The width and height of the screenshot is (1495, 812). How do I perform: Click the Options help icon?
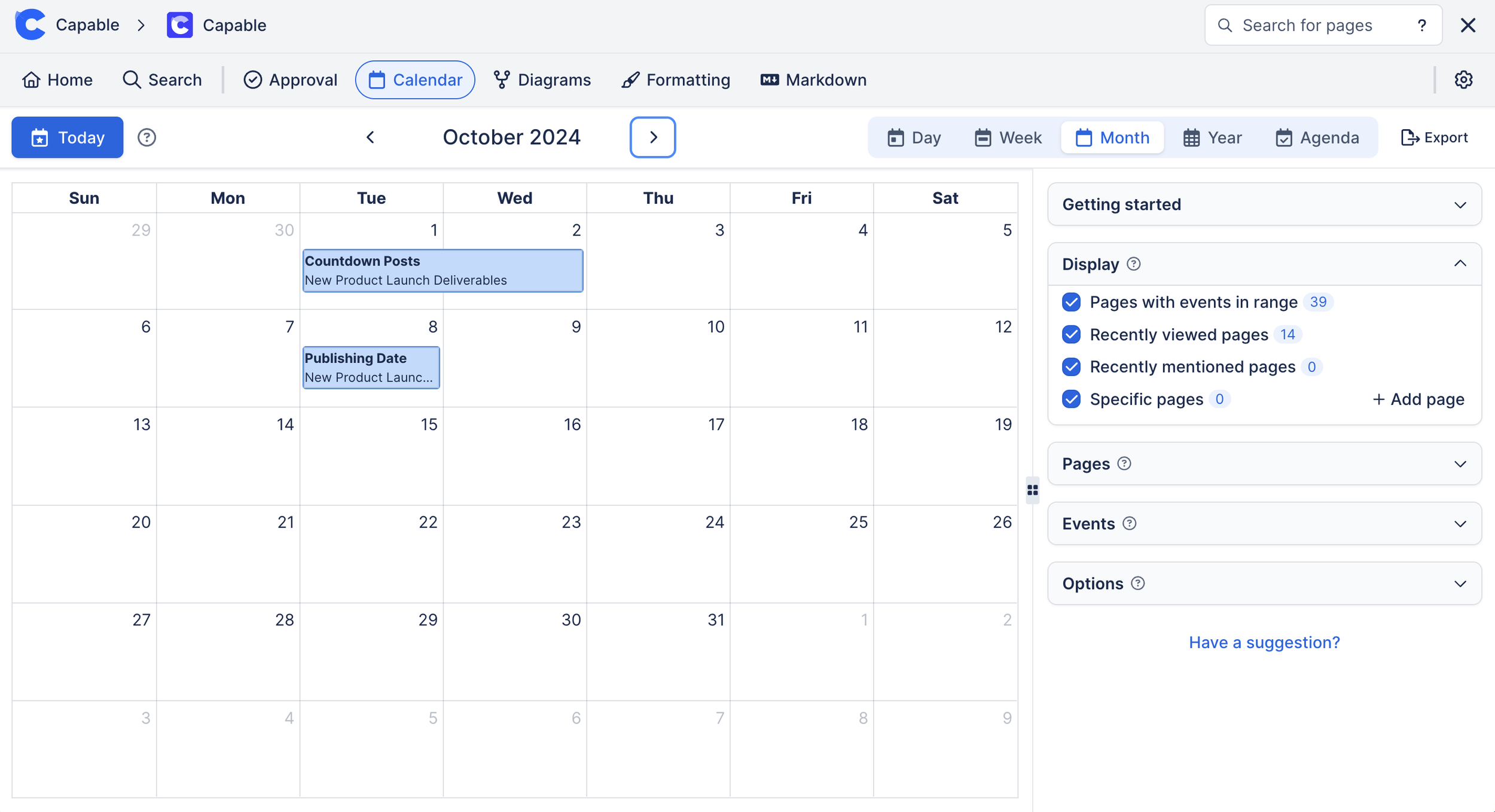pos(1138,583)
